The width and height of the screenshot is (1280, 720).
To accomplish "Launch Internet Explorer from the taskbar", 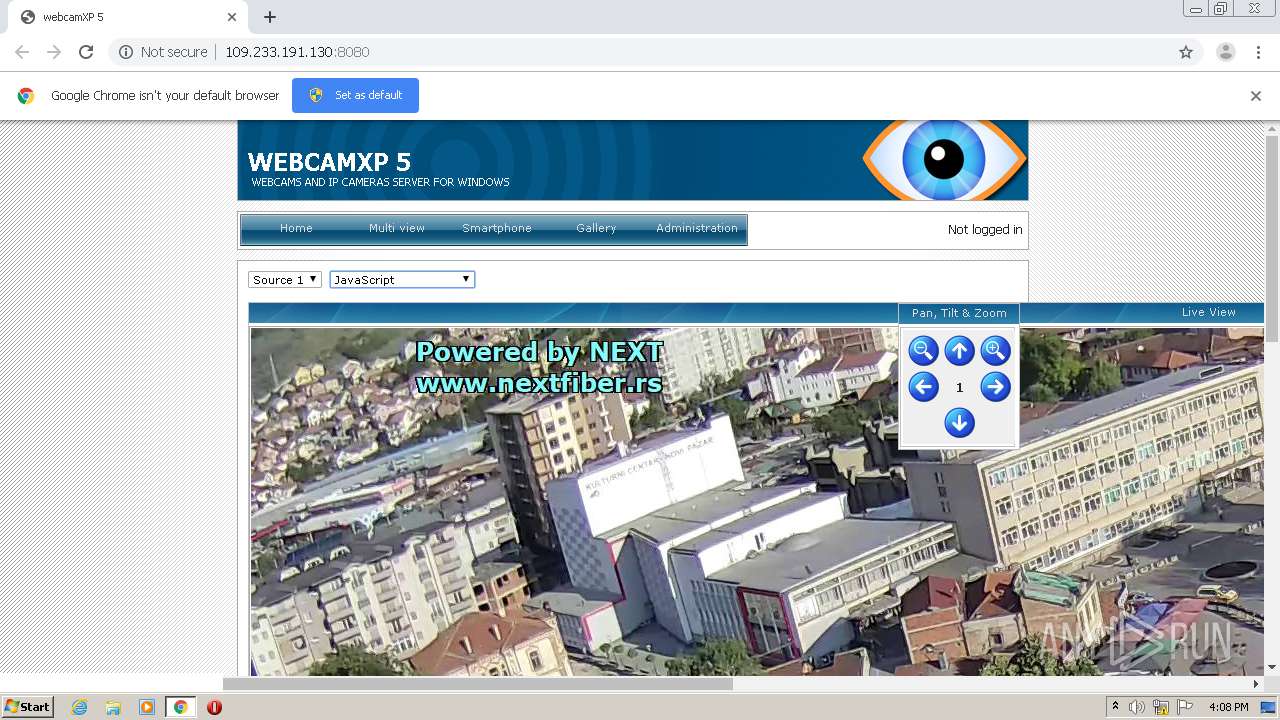I will 79,707.
